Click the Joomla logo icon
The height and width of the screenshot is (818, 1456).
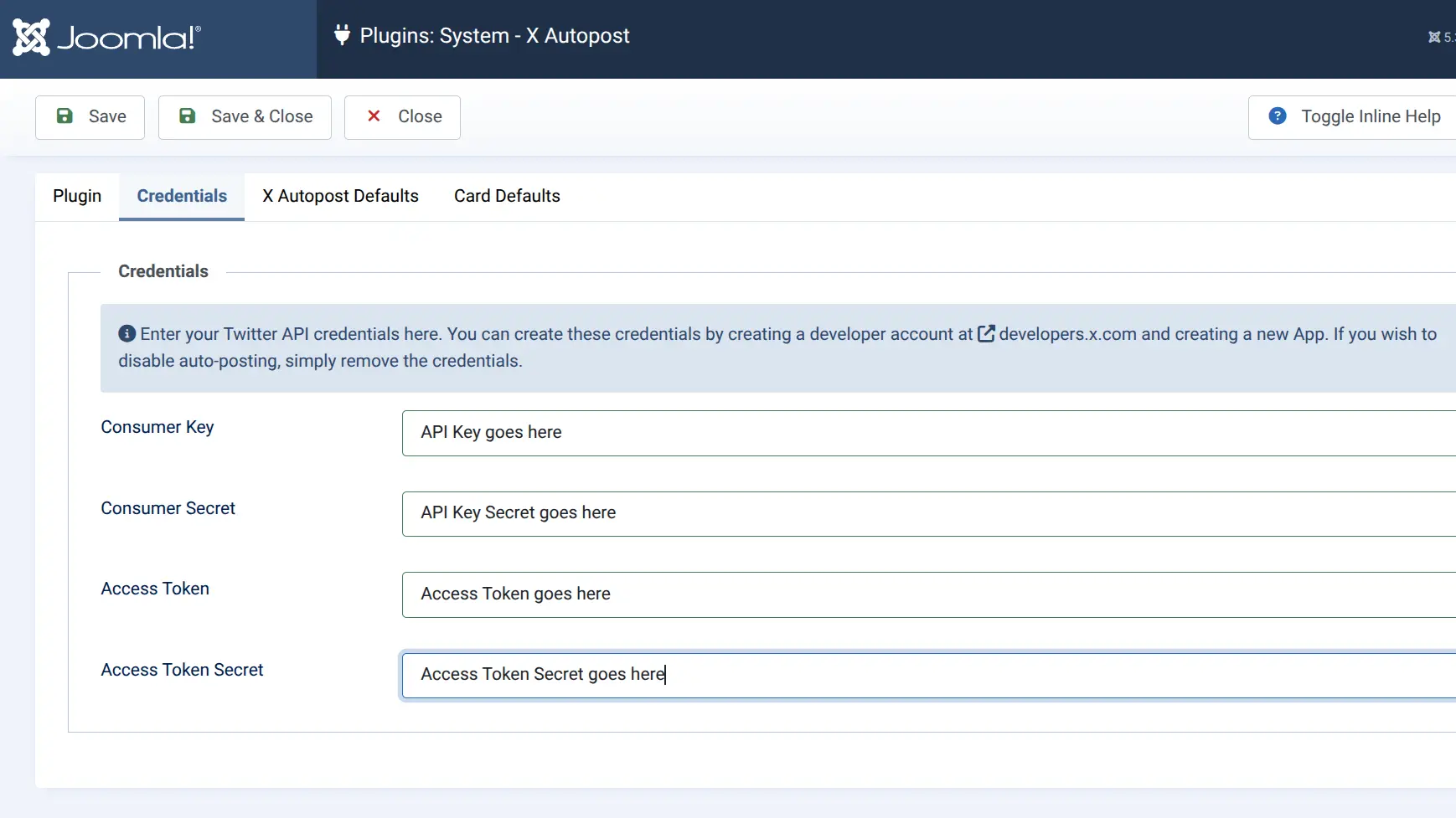[32, 38]
